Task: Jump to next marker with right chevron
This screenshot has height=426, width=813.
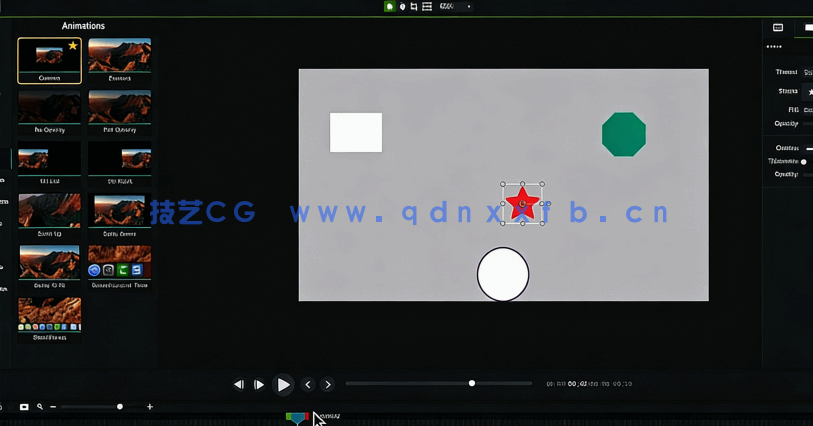Action: (328, 385)
